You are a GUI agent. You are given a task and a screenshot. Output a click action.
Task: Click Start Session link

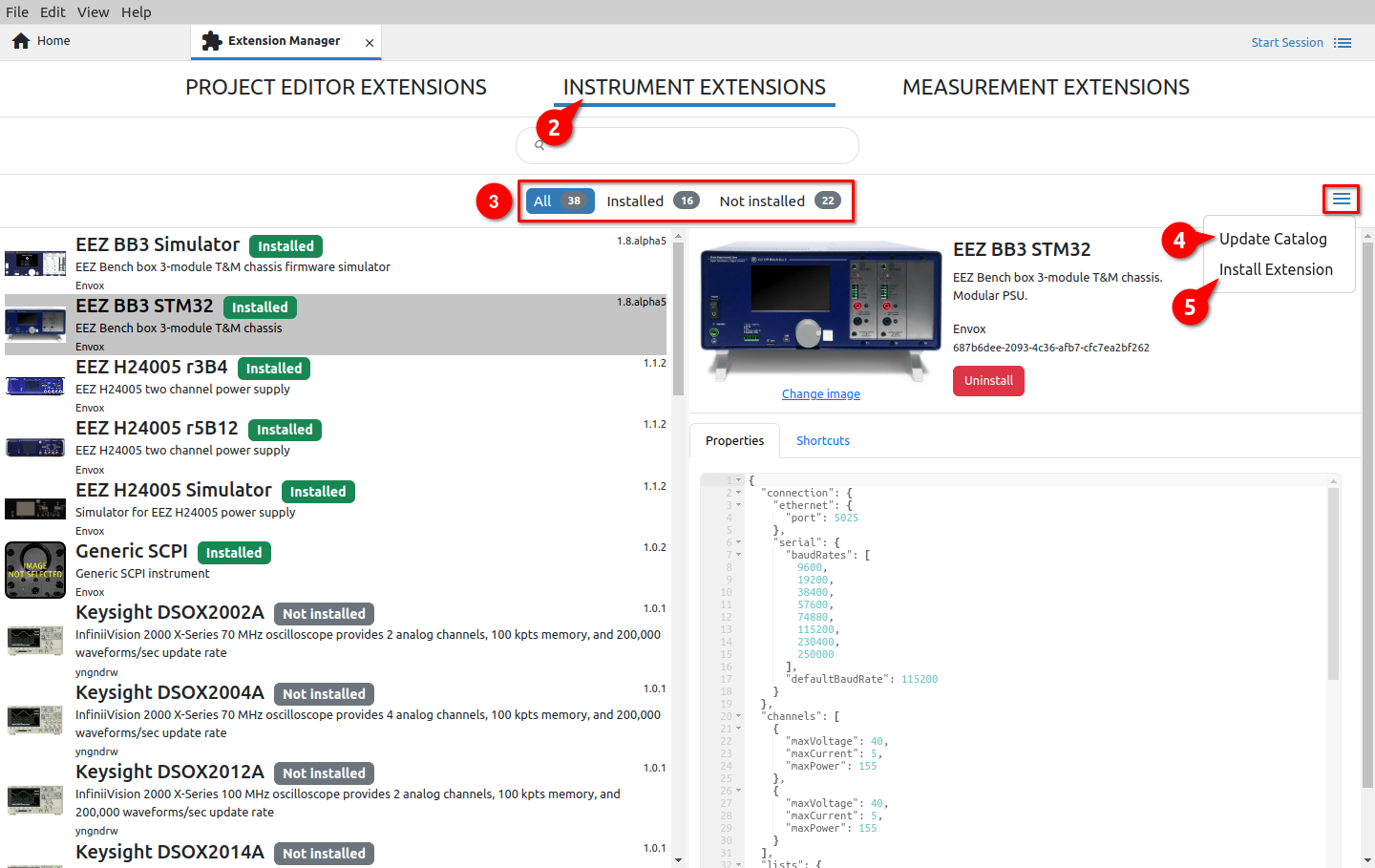(x=1287, y=42)
